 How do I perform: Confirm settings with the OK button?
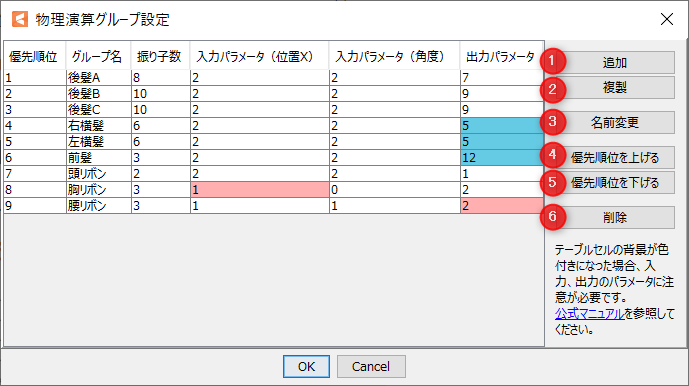pos(306,366)
